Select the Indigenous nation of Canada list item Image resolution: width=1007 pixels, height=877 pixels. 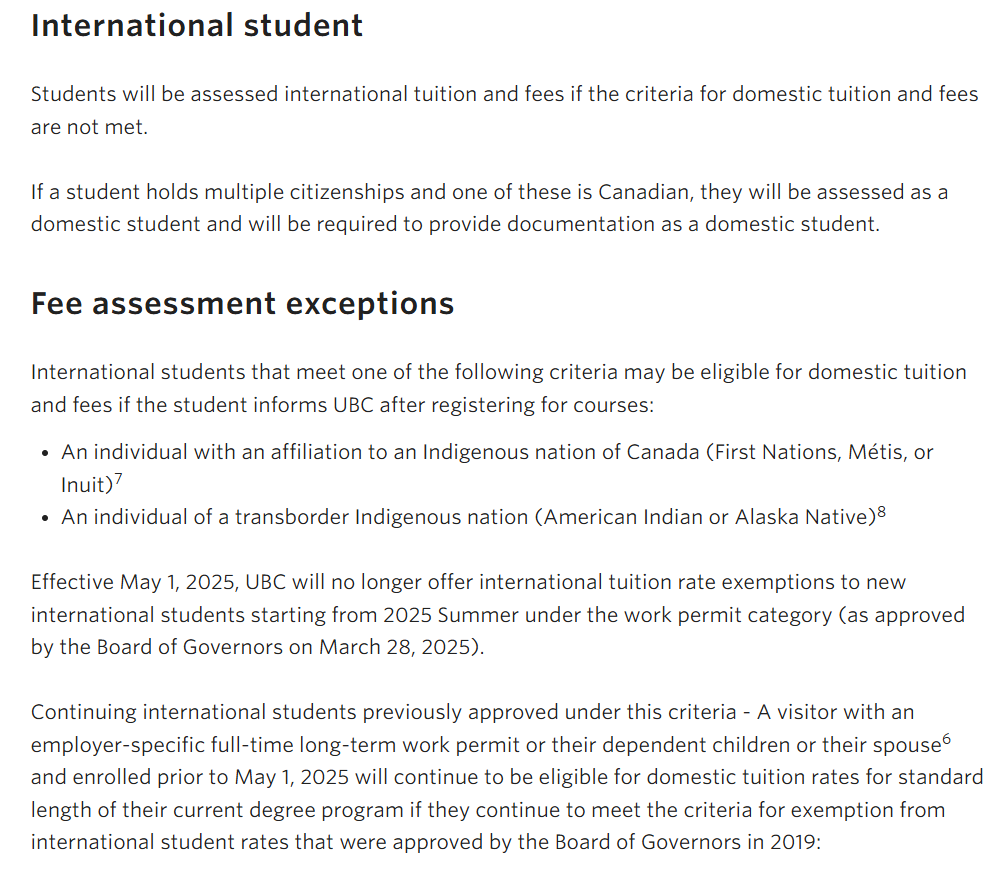(x=497, y=468)
